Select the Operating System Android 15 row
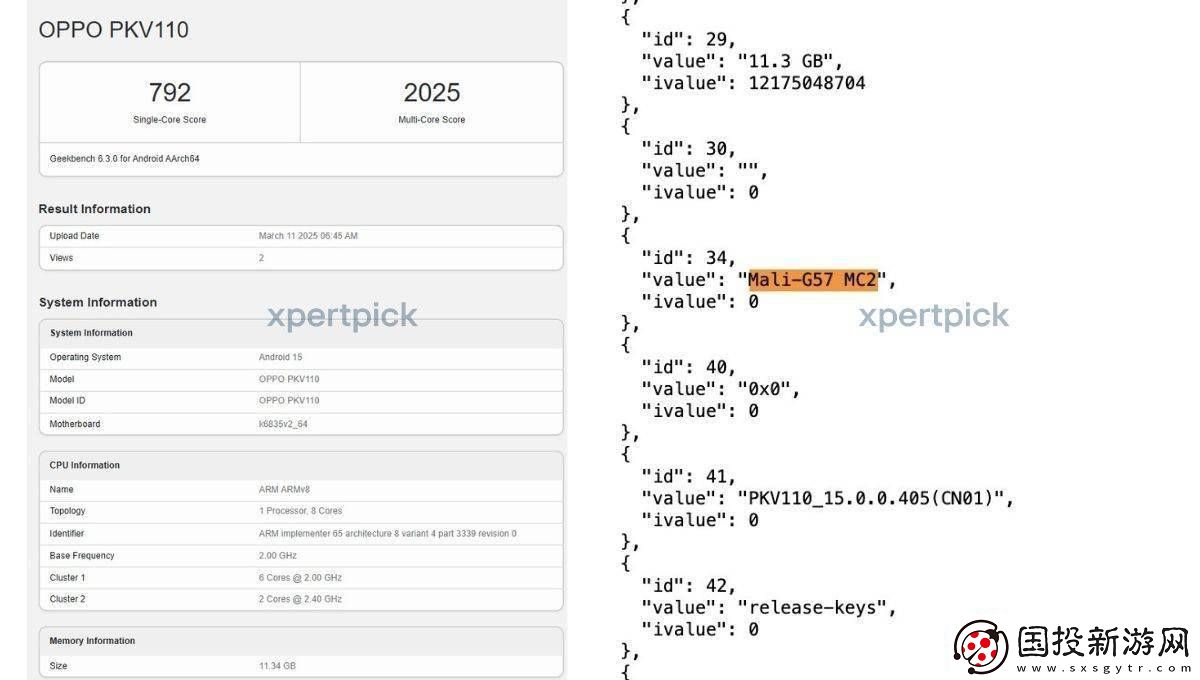This screenshot has width=1200, height=680. pos(300,357)
